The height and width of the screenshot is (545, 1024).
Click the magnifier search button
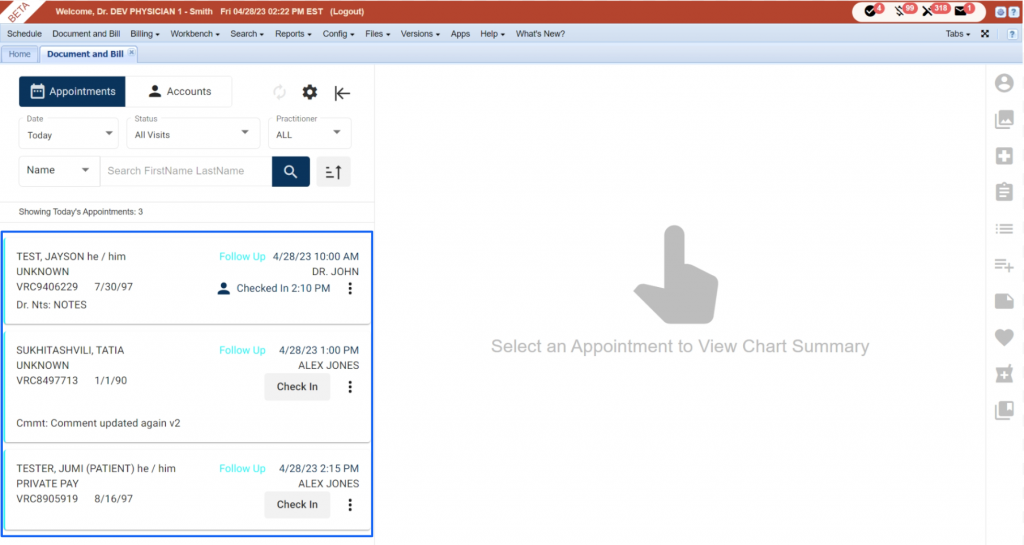click(x=291, y=172)
